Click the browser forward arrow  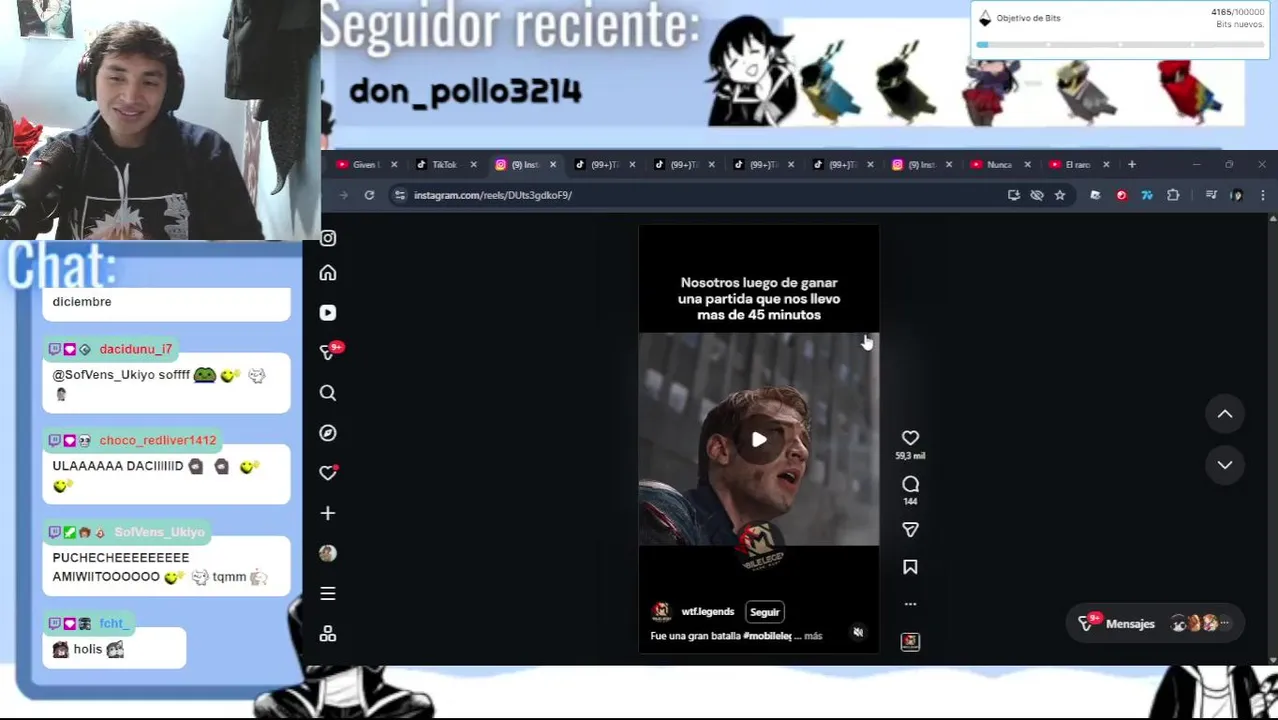[x=343, y=195]
